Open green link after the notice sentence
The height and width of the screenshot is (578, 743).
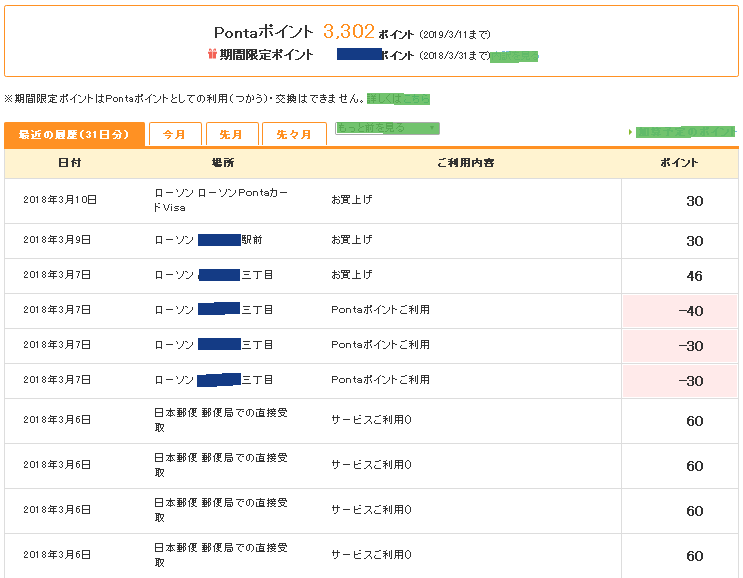(398, 98)
